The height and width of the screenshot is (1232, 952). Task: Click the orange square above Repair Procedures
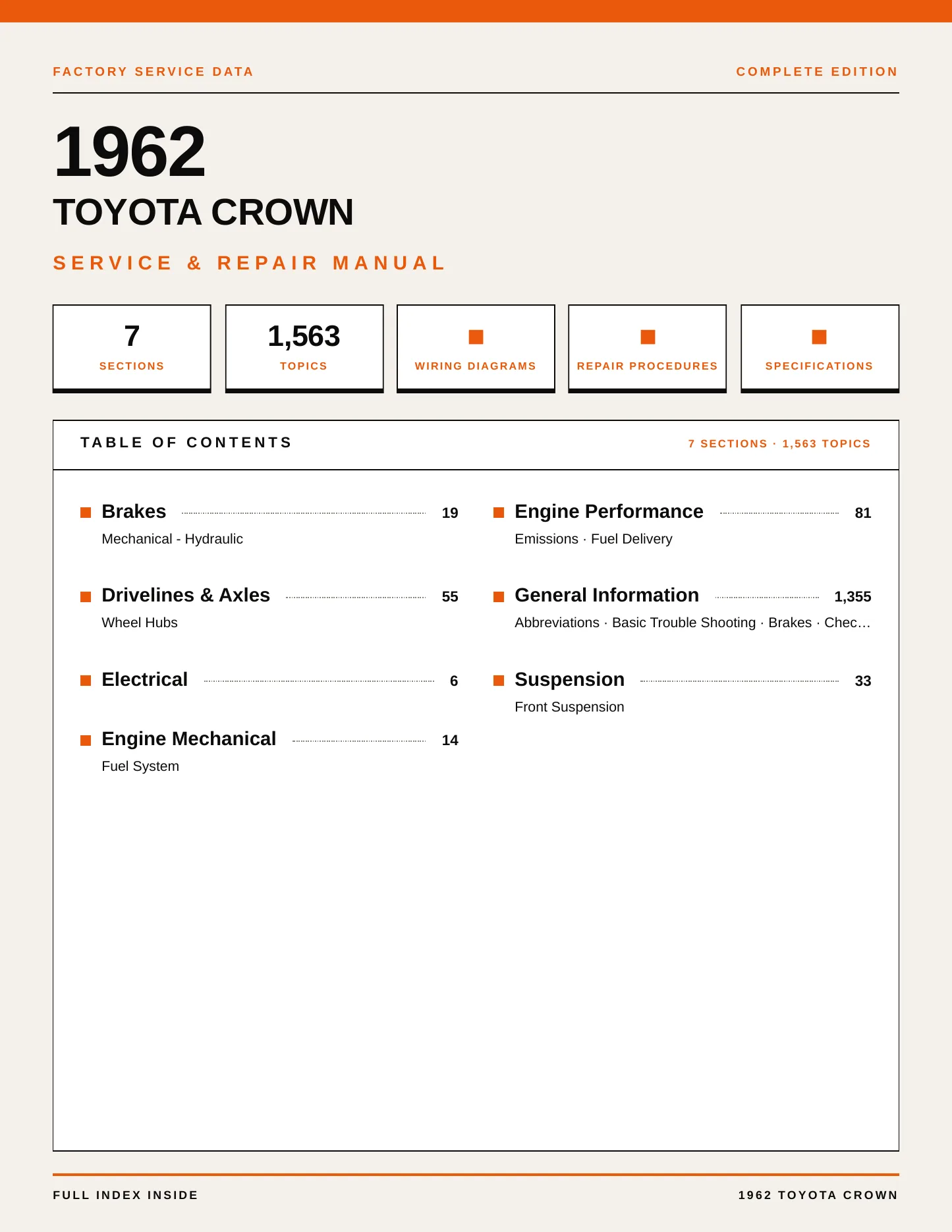click(x=648, y=337)
